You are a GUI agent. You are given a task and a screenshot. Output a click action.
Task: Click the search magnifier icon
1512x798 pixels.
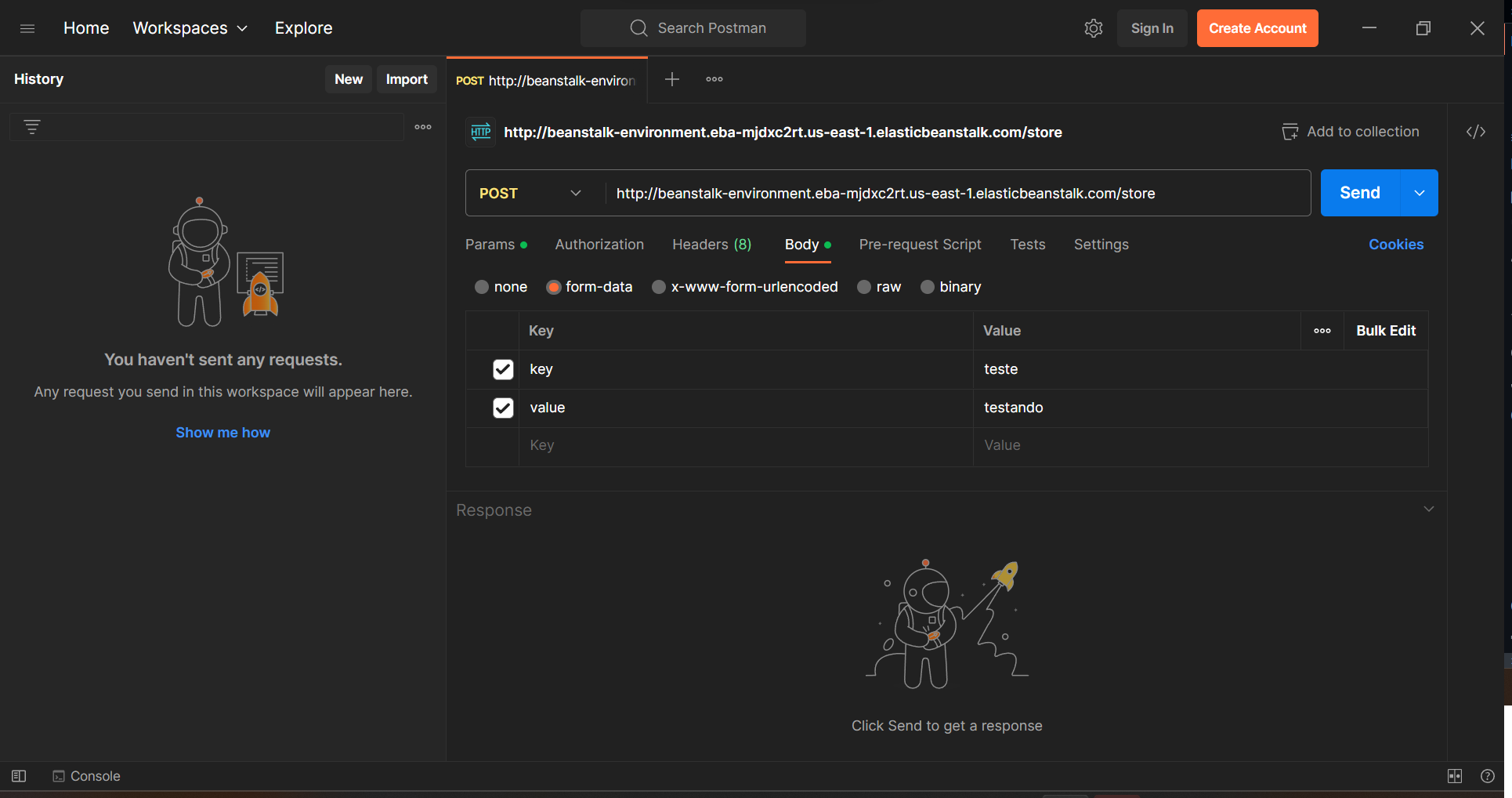639,28
